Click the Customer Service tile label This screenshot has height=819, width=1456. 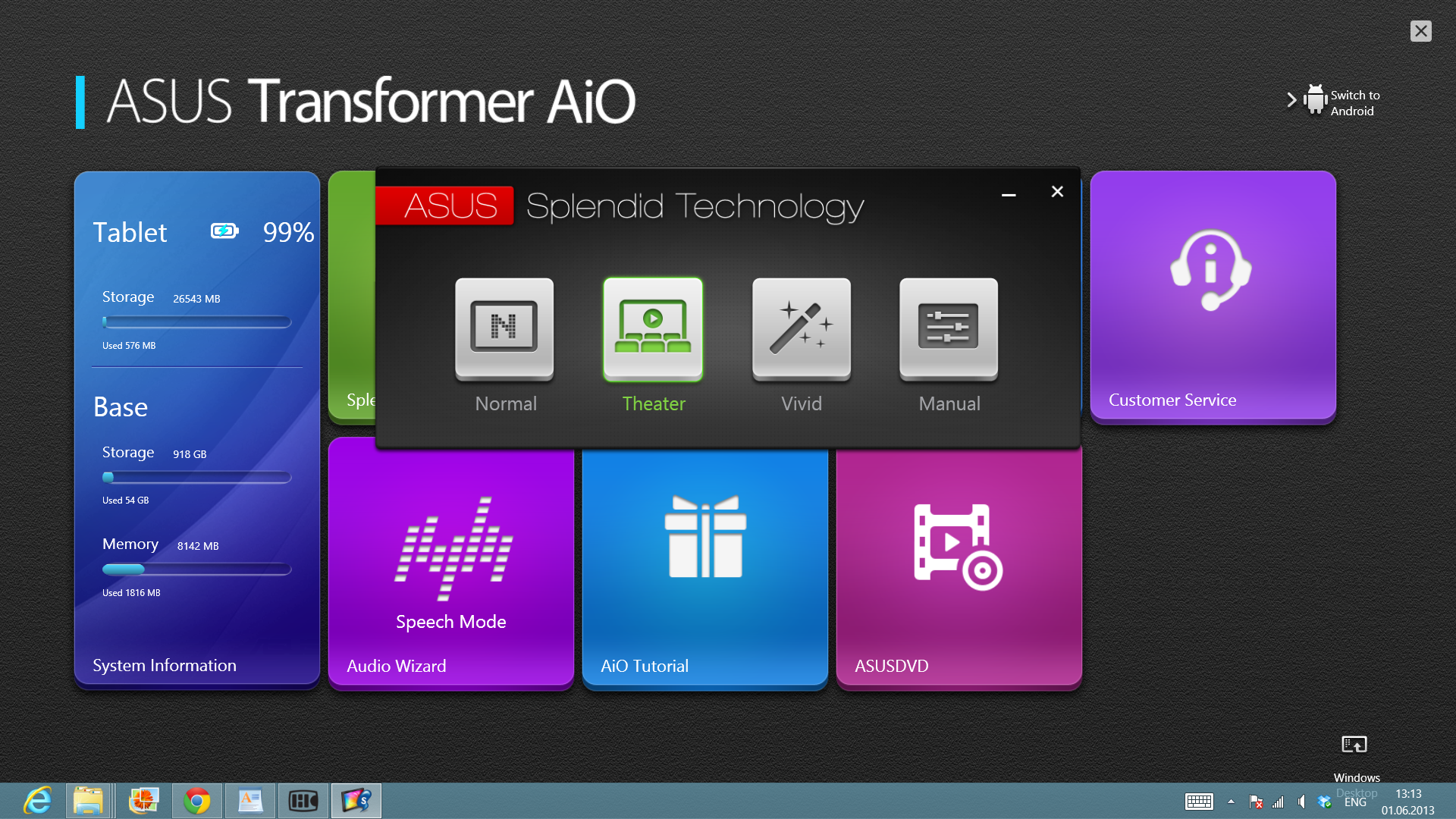pos(1172,400)
